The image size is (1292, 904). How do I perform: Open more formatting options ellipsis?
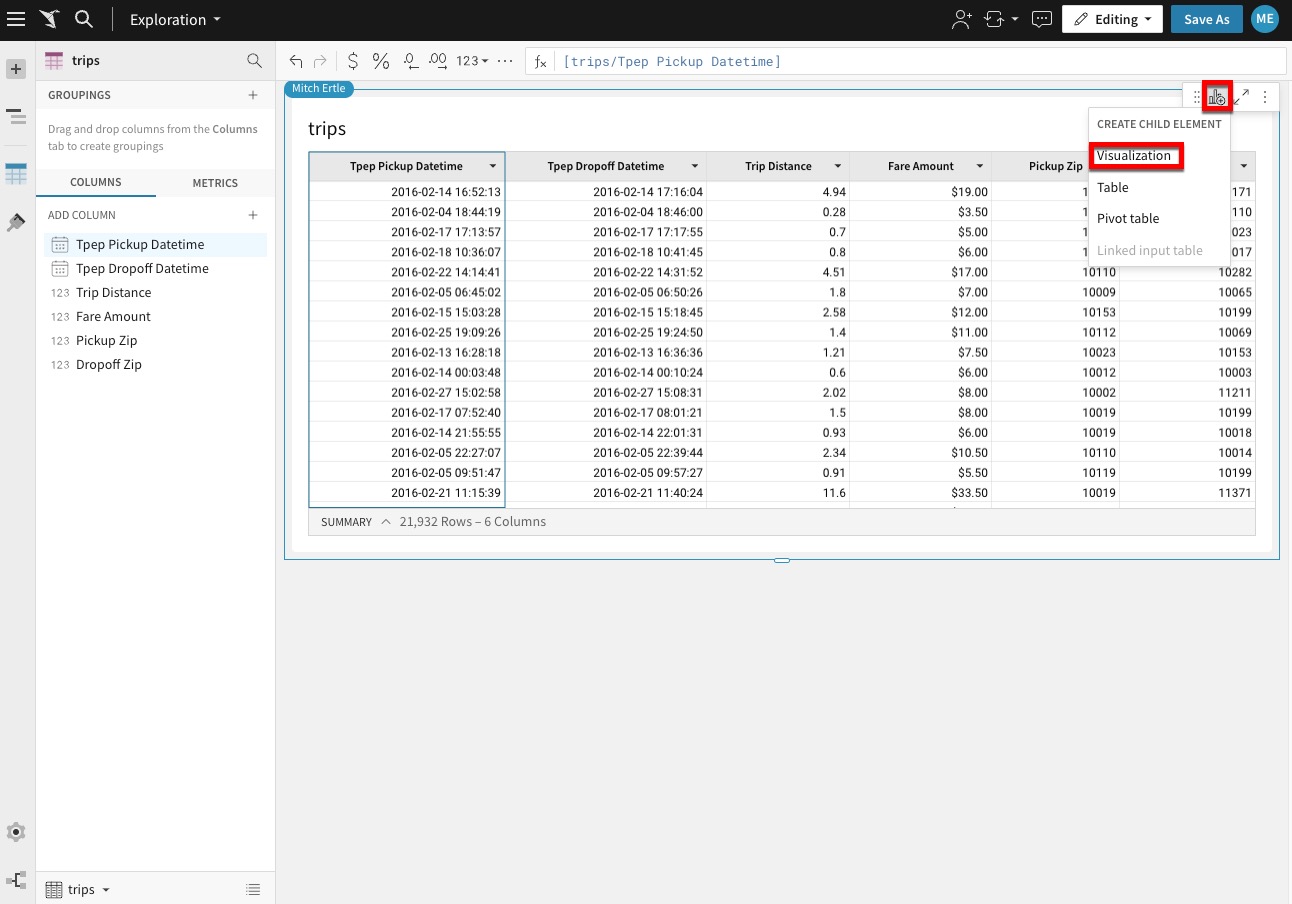pos(505,61)
